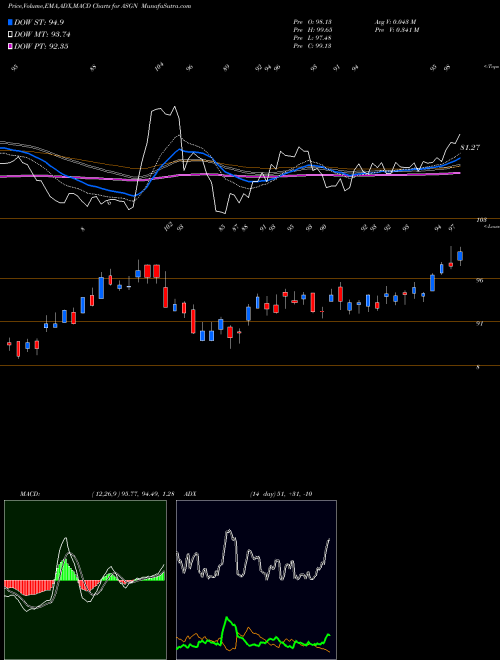Click the 'Pre O: 98.13' value
Image resolution: width=500 pixels, height=660 pixels.
click(312, 22)
